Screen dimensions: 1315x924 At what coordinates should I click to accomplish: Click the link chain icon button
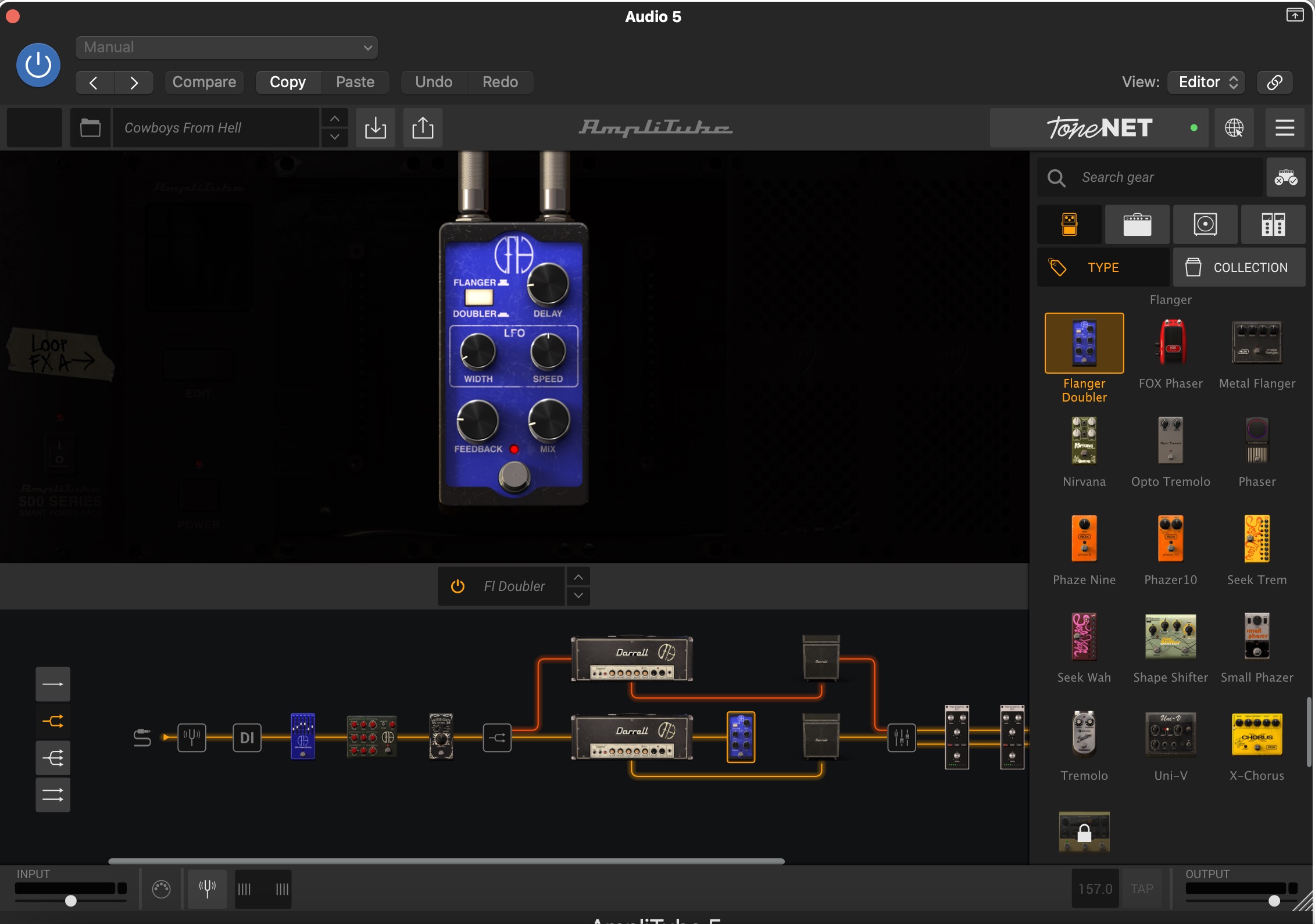click(x=1274, y=82)
